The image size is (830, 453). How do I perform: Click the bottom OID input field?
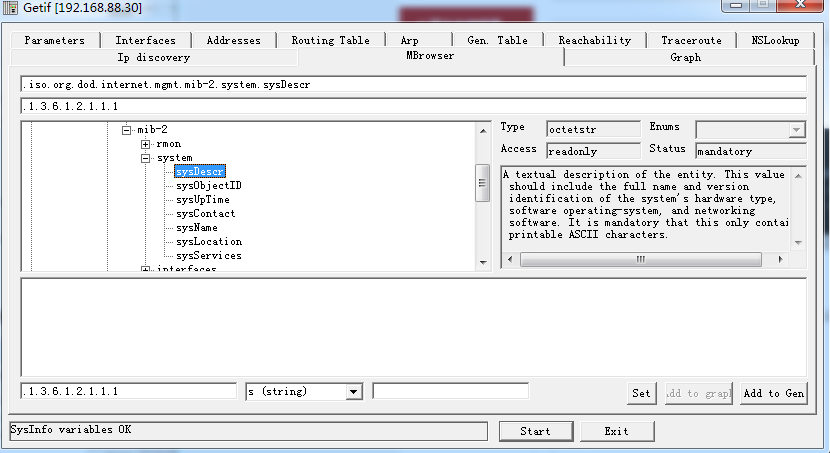tap(129, 391)
